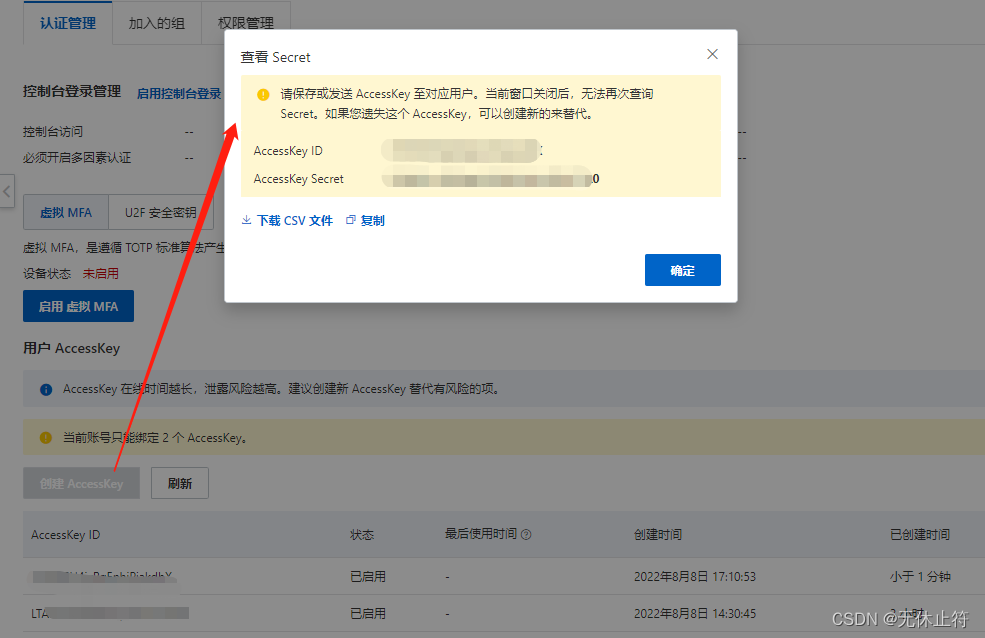Collapse the left sidebar using arrow handle
This screenshot has height=638, width=985.
coord(7,189)
